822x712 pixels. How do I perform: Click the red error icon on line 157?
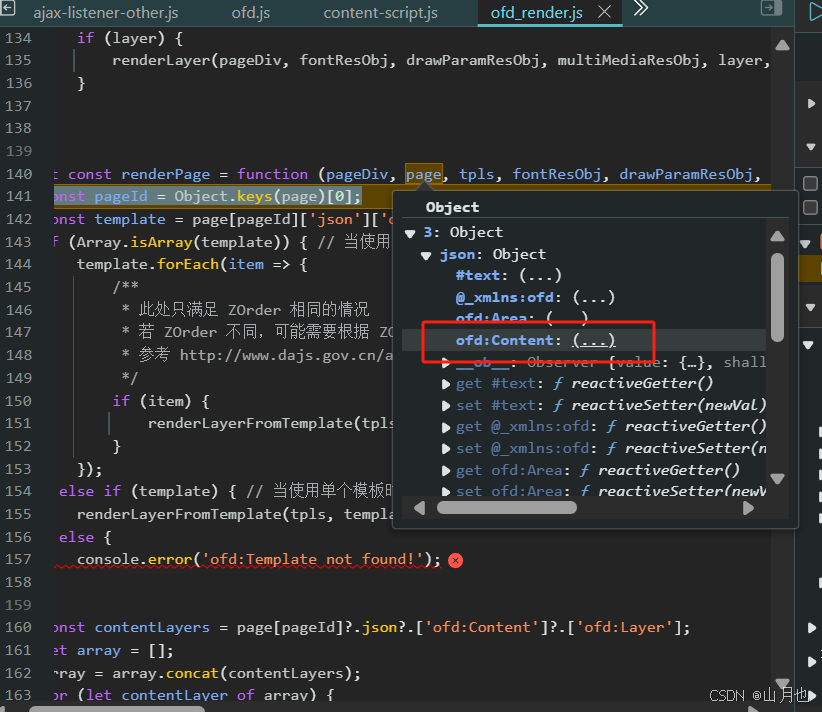pos(456,560)
